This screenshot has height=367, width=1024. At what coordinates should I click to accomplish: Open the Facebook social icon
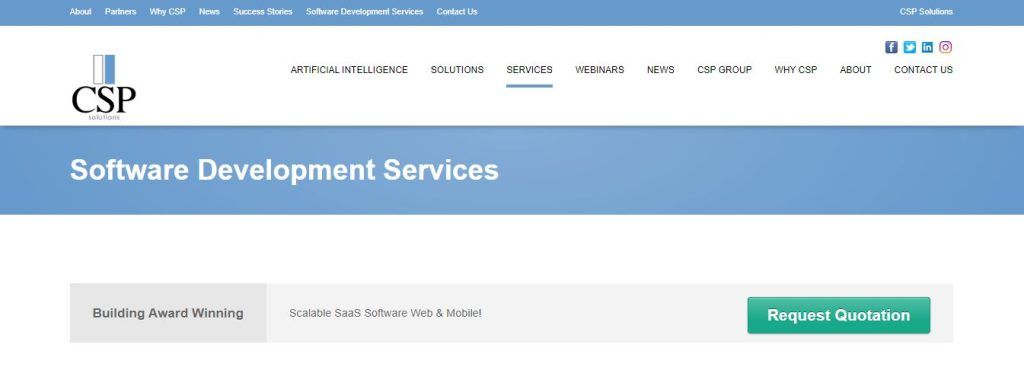coord(891,47)
